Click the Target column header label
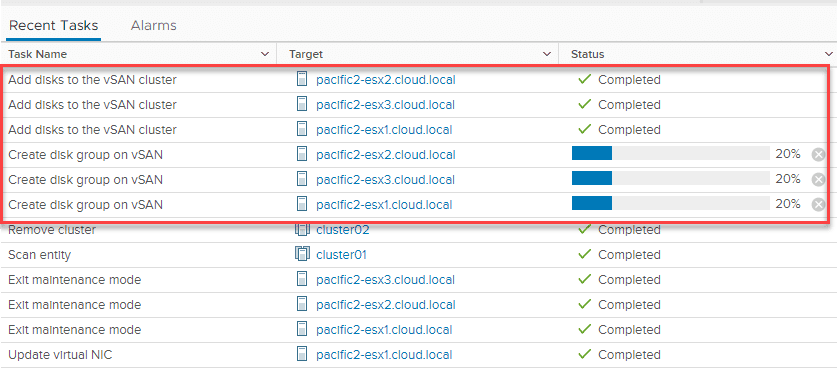 tap(306, 54)
